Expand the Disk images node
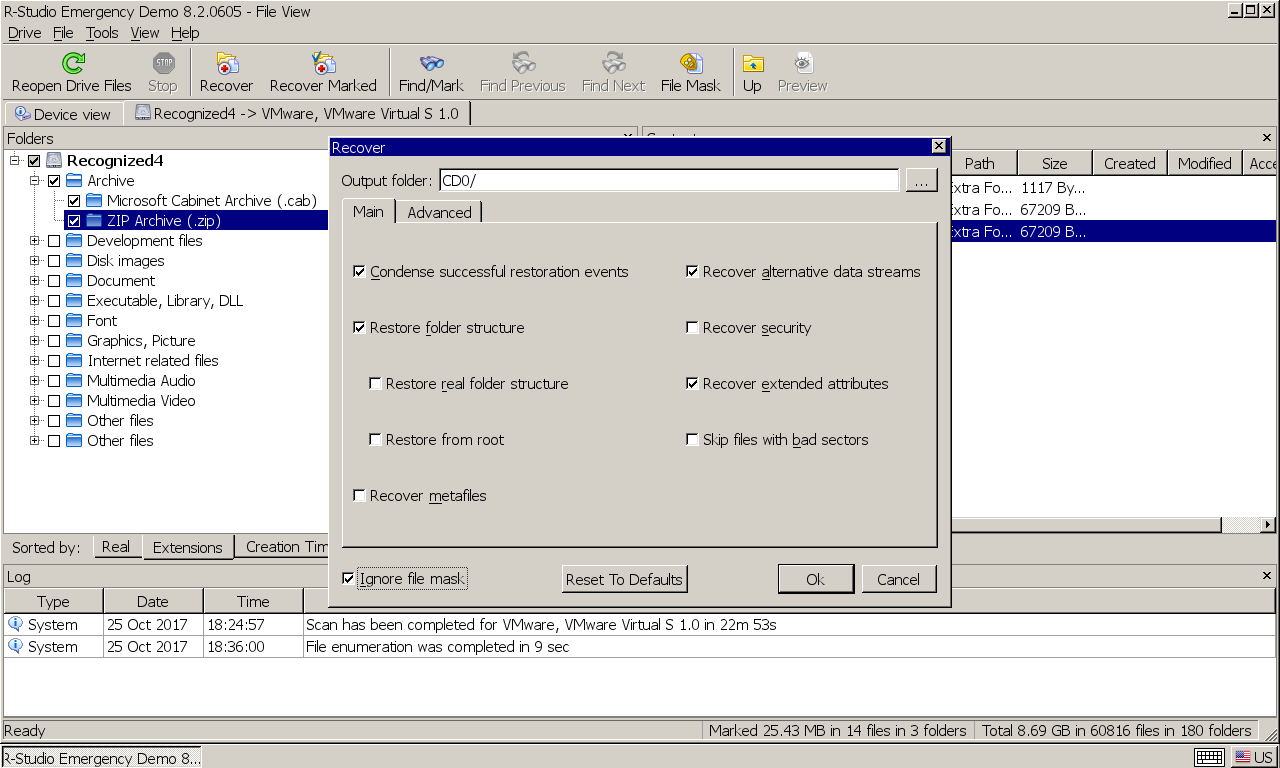Screen dimensions: 1280x768 coord(36,261)
